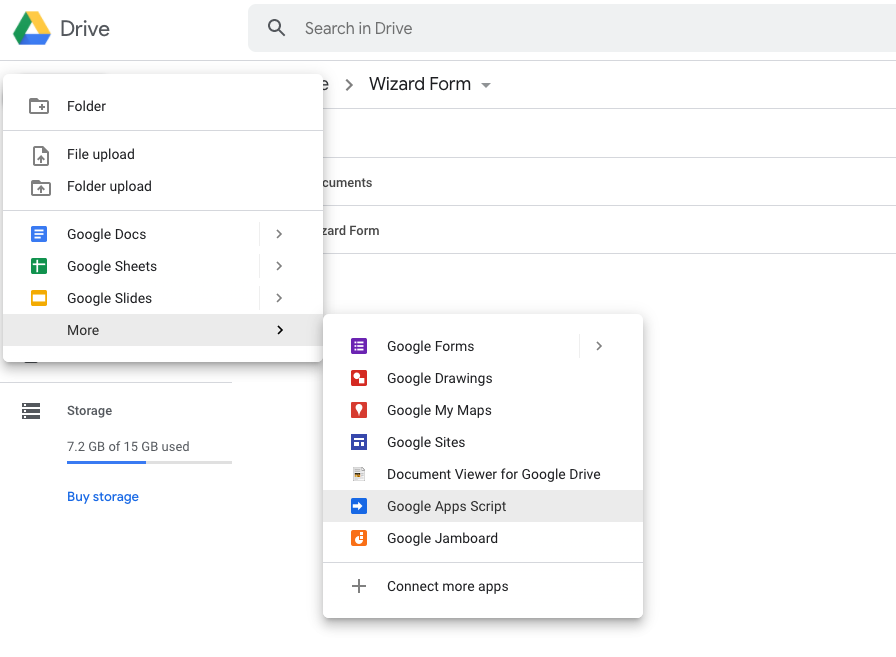This screenshot has width=896, height=657.
Task: Expand the Google Forms submenu arrow
Action: (599, 346)
